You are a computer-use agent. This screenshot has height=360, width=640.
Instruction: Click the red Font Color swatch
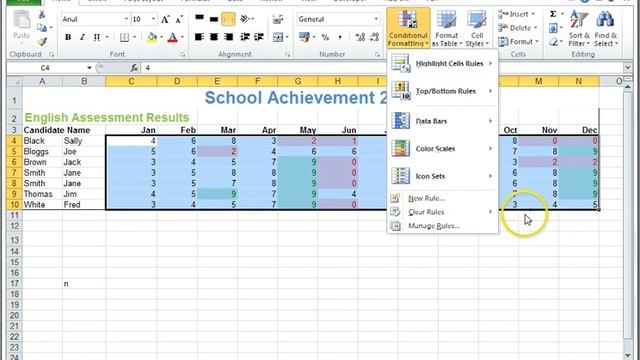[173, 37]
